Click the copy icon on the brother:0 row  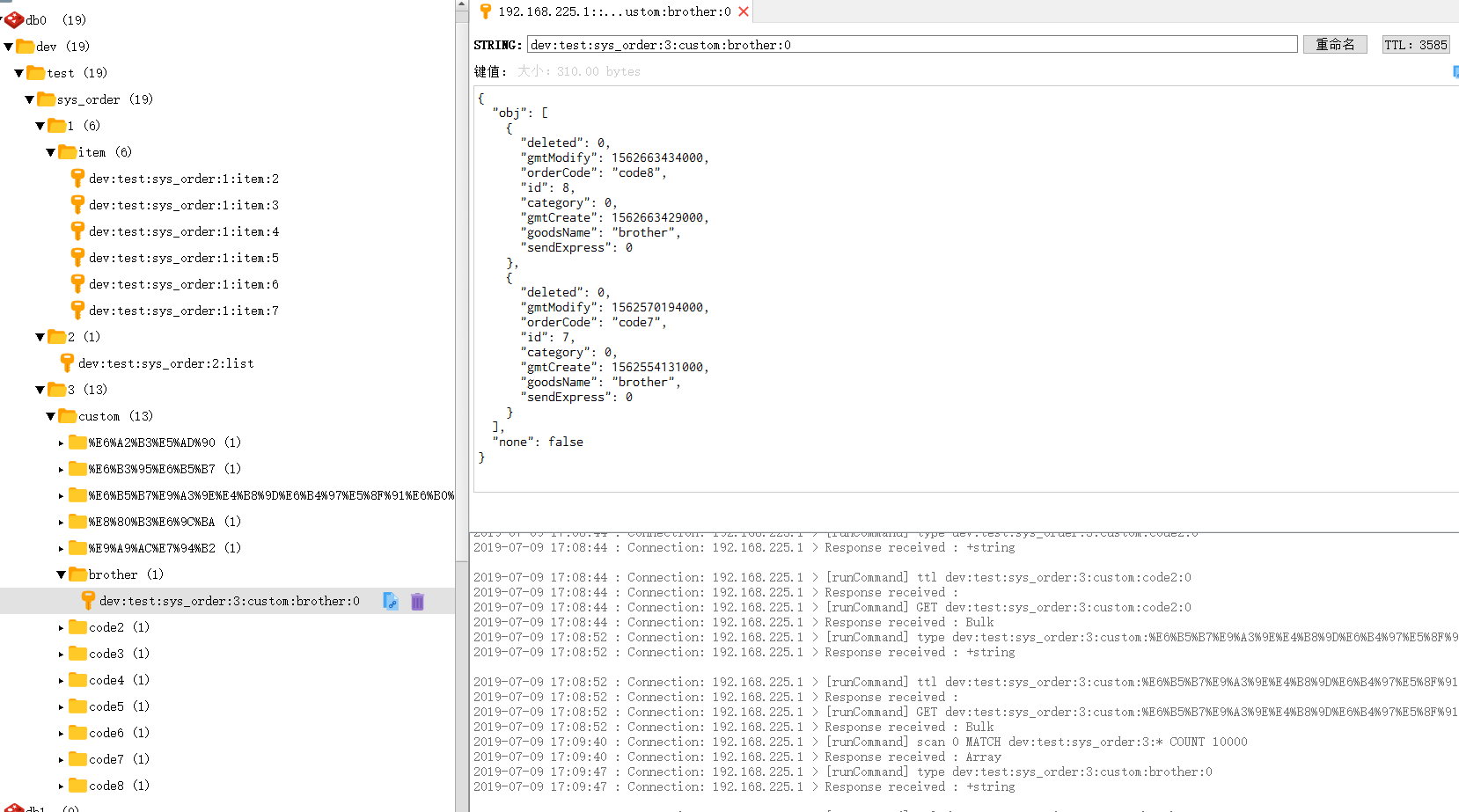point(391,601)
